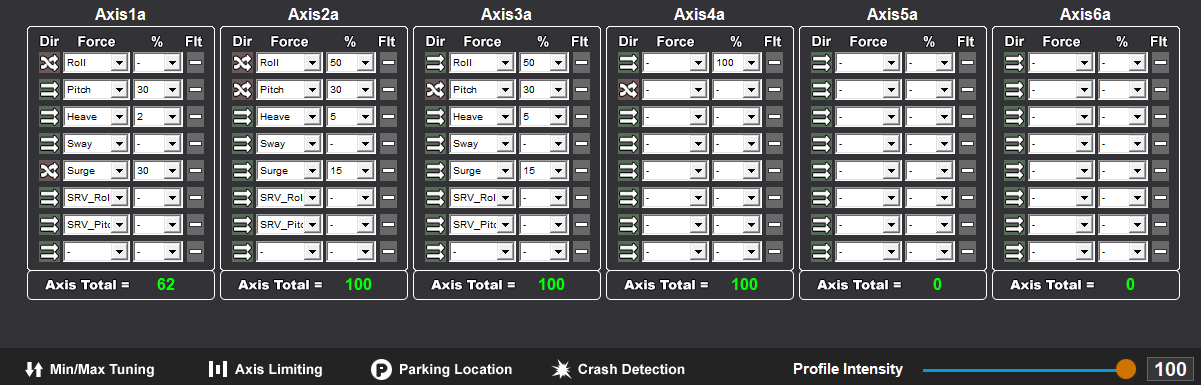
Task: Toggle direction icon for Axis3a Surge row
Action: tap(435, 170)
